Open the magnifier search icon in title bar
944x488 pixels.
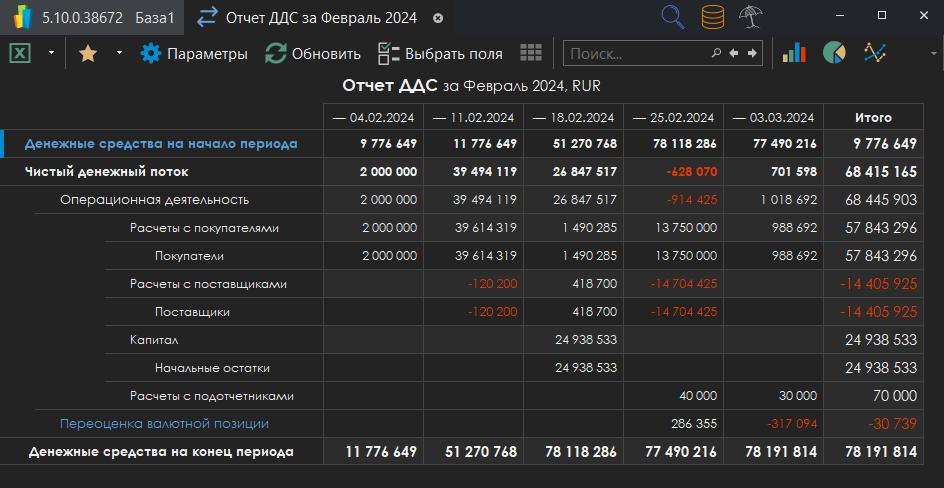[x=673, y=17]
